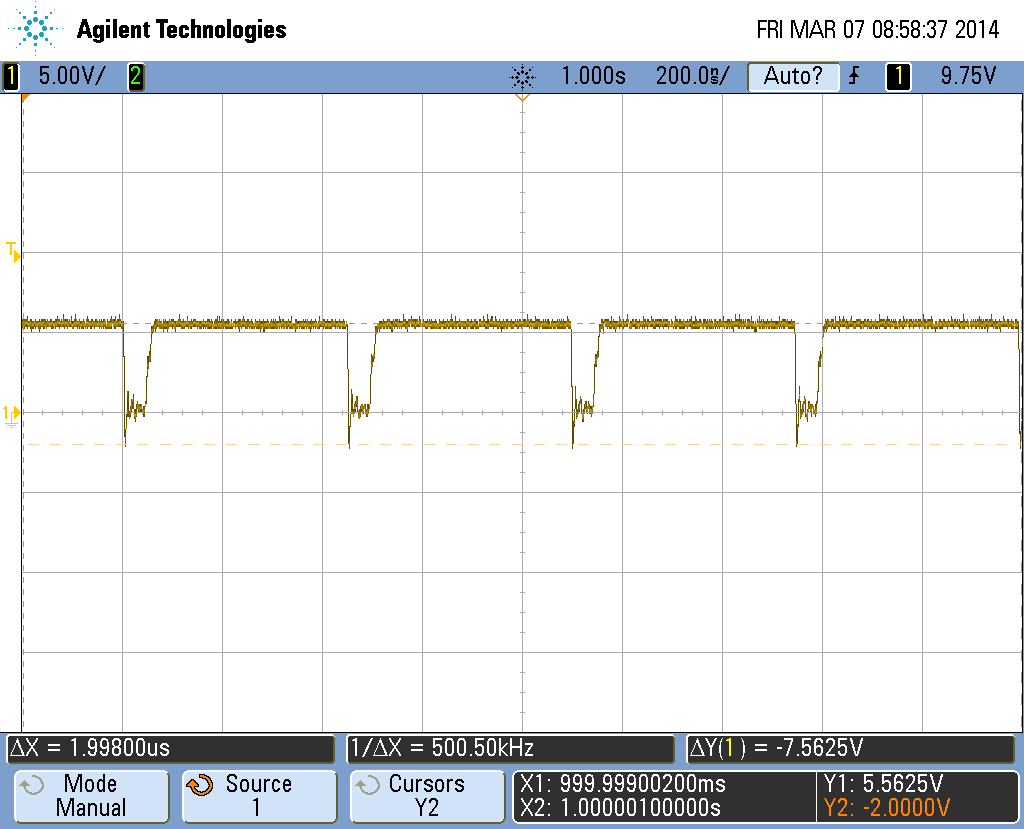The height and width of the screenshot is (829, 1024).
Task: Click the rotary knob icon on the Mode softkey
Action: coord(31,785)
